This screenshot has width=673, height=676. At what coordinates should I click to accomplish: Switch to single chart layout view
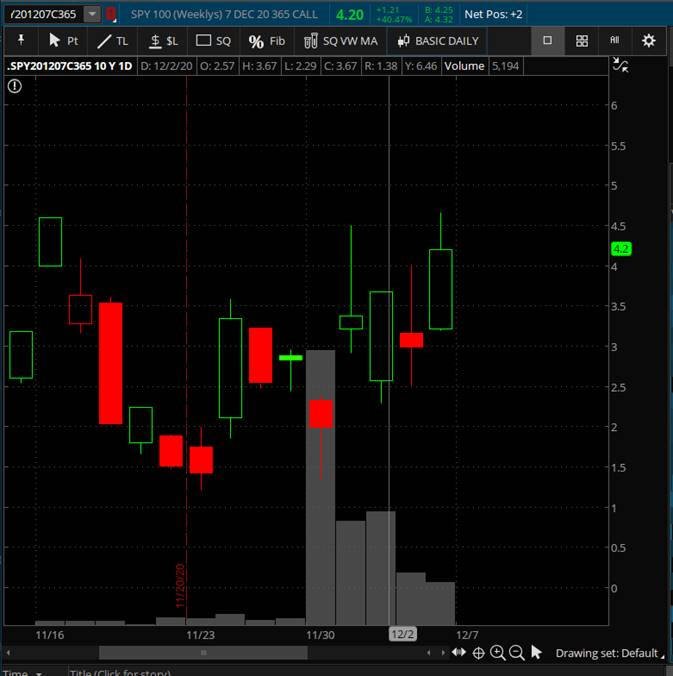click(x=547, y=41)
